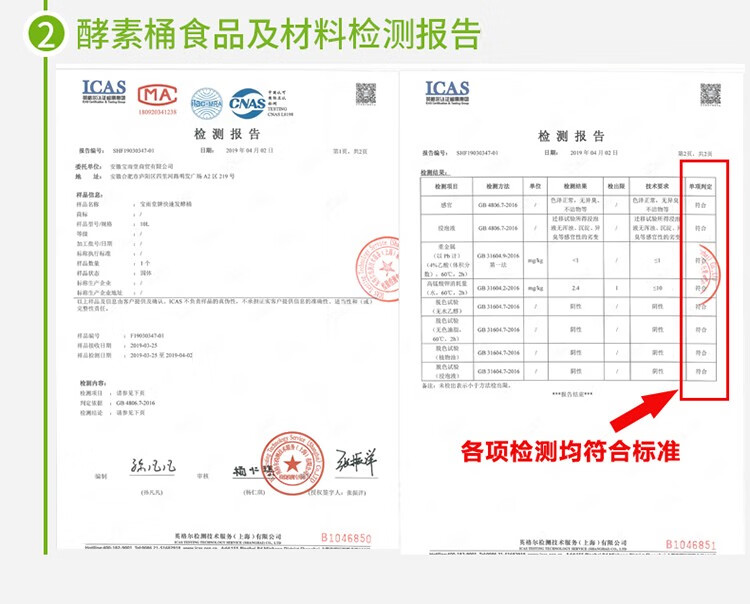Viewport: 750px width, 604px height.
Task: Click the method GB 31604.2-2016 cell
Action: click(498, 288)
